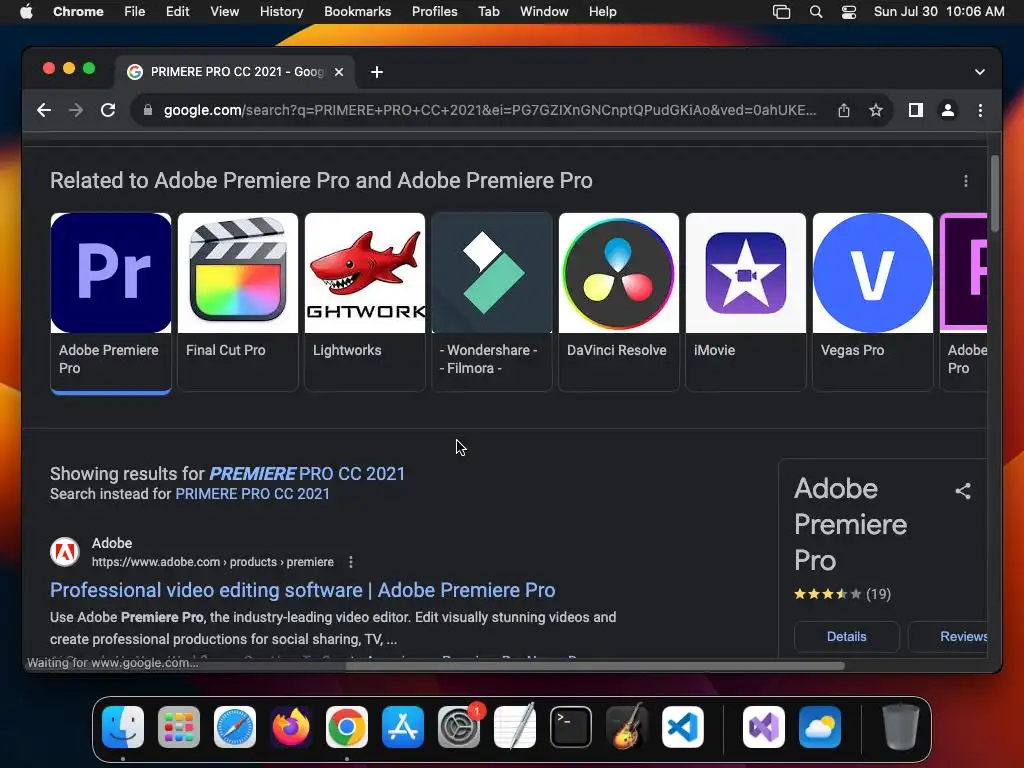Reload the current Google search page
Screen dimensions: 1024x768
(108, 110)
